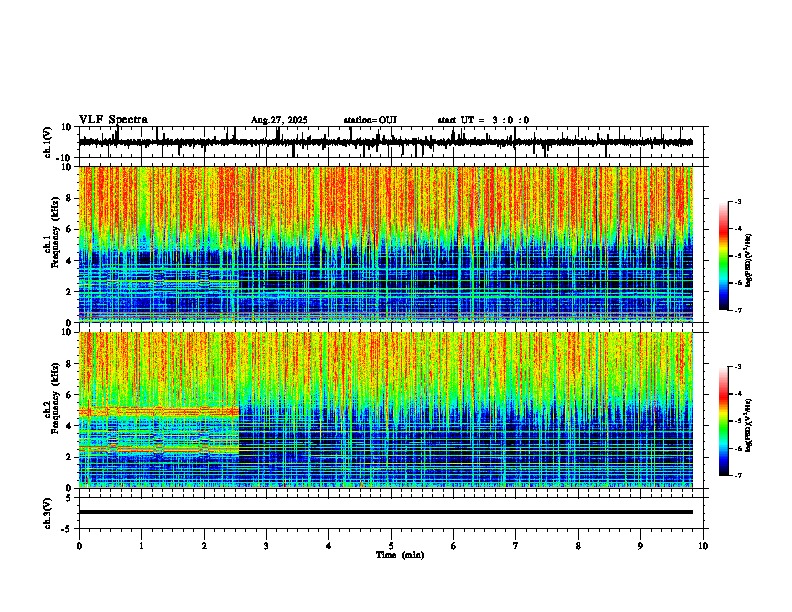Click the 'station=OUI' header text
Image resolution: width=792 pixels, height=612 pixels.
pyautogui.click(x=370, y=120)
